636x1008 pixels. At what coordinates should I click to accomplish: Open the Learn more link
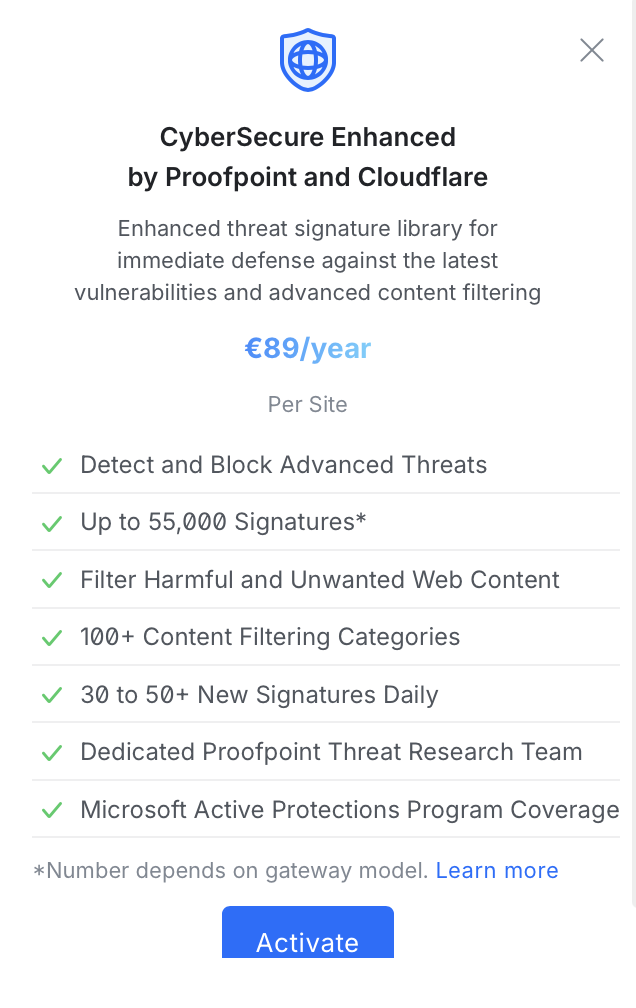pos(497,870)
